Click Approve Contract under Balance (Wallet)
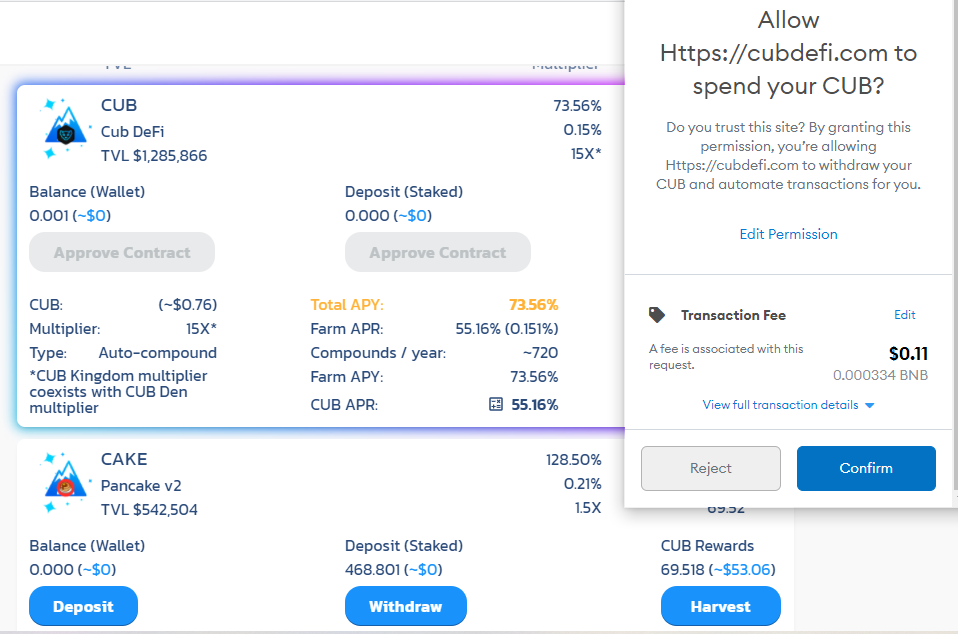 click(x=122, y=252)
